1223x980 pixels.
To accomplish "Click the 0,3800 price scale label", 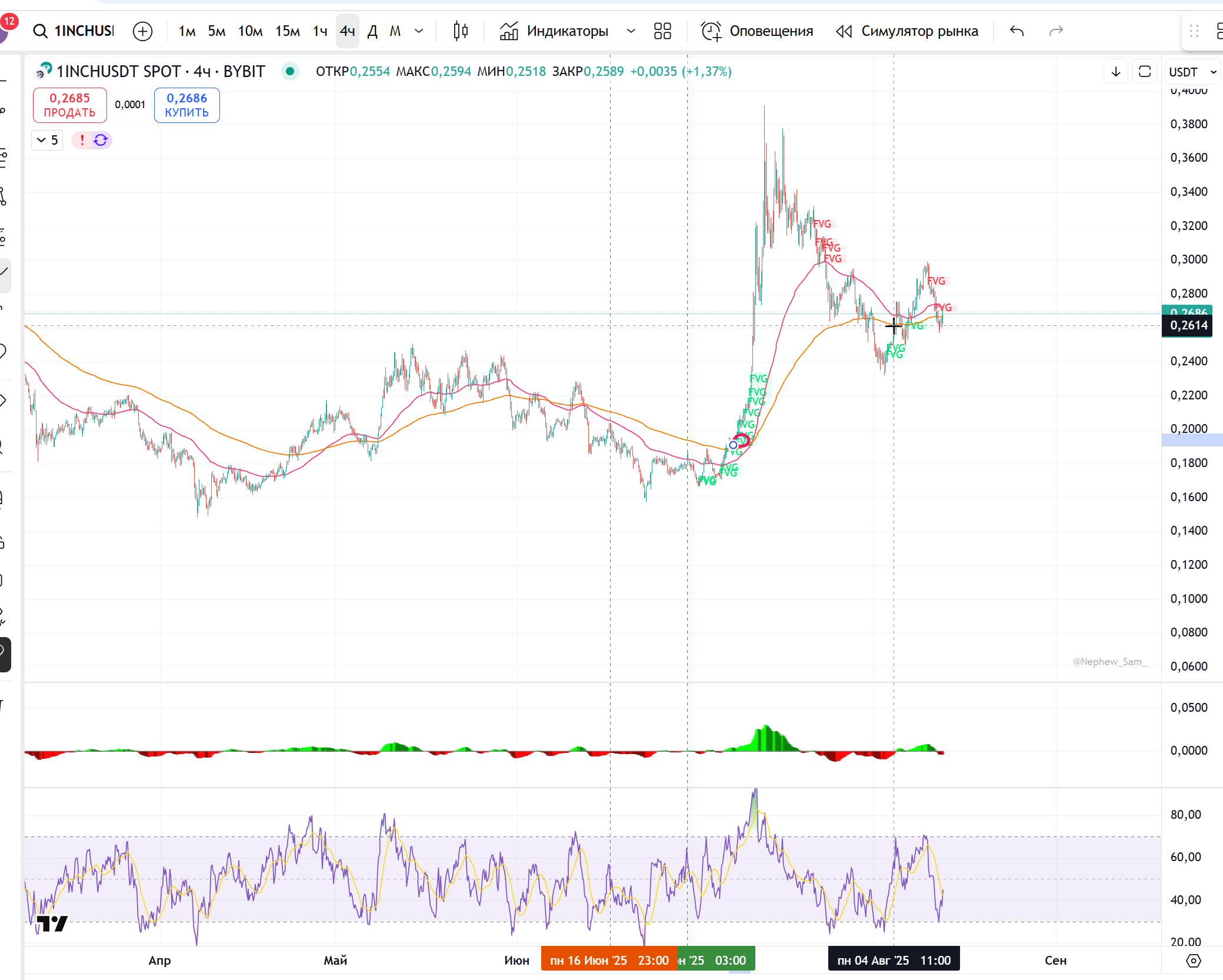I will (x=1188, y=124).
